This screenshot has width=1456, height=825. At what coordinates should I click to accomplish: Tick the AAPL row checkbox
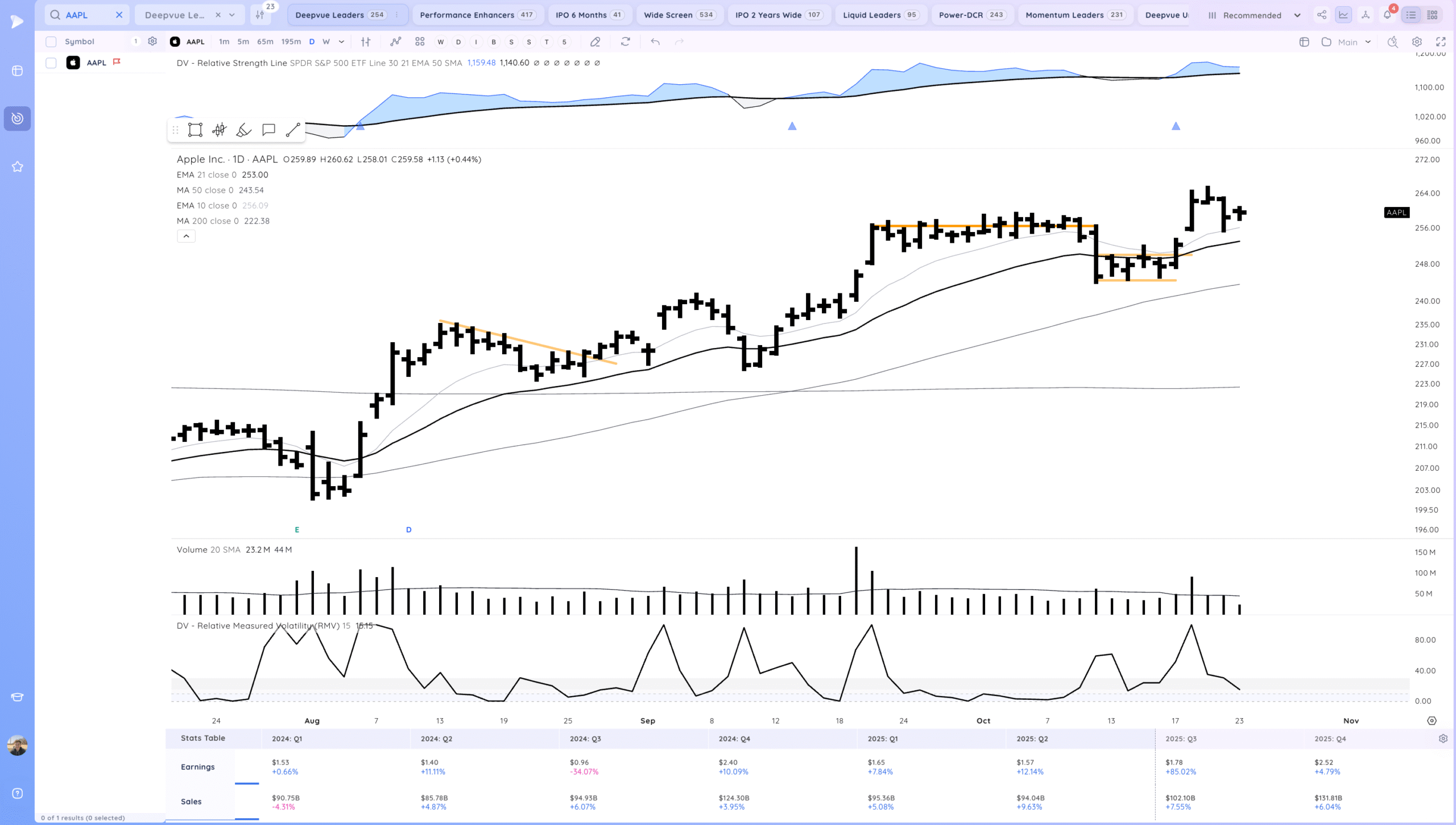tap(51, 63)
